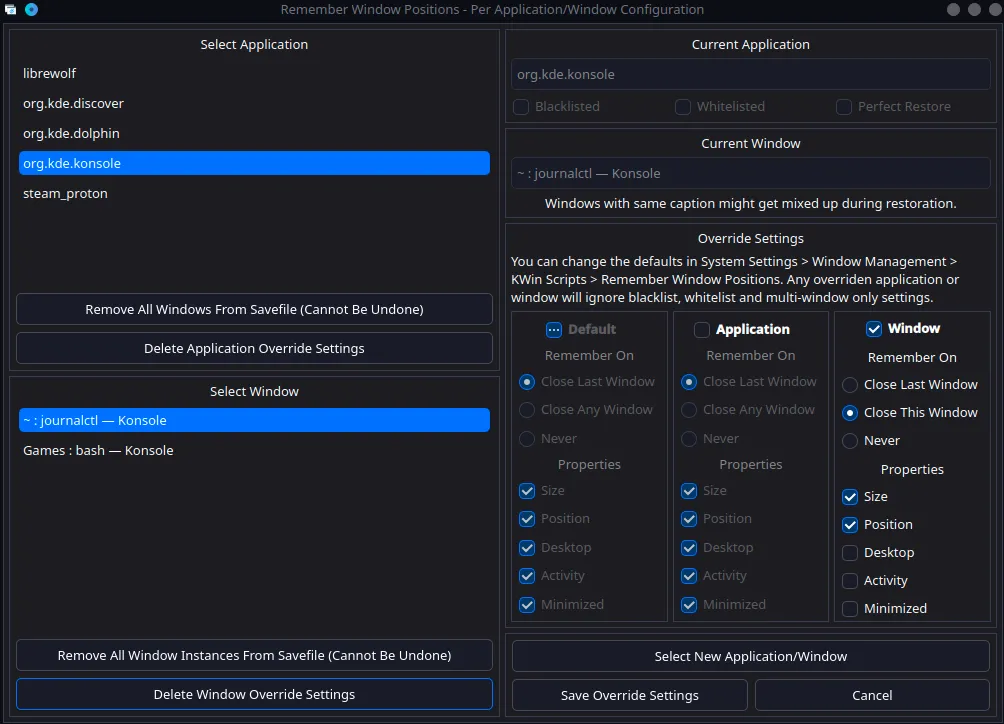Image resolution: width=1004 pixels, height=724 pixels.
Task: Check Minimized under the Window column
Action: point(850,609)
